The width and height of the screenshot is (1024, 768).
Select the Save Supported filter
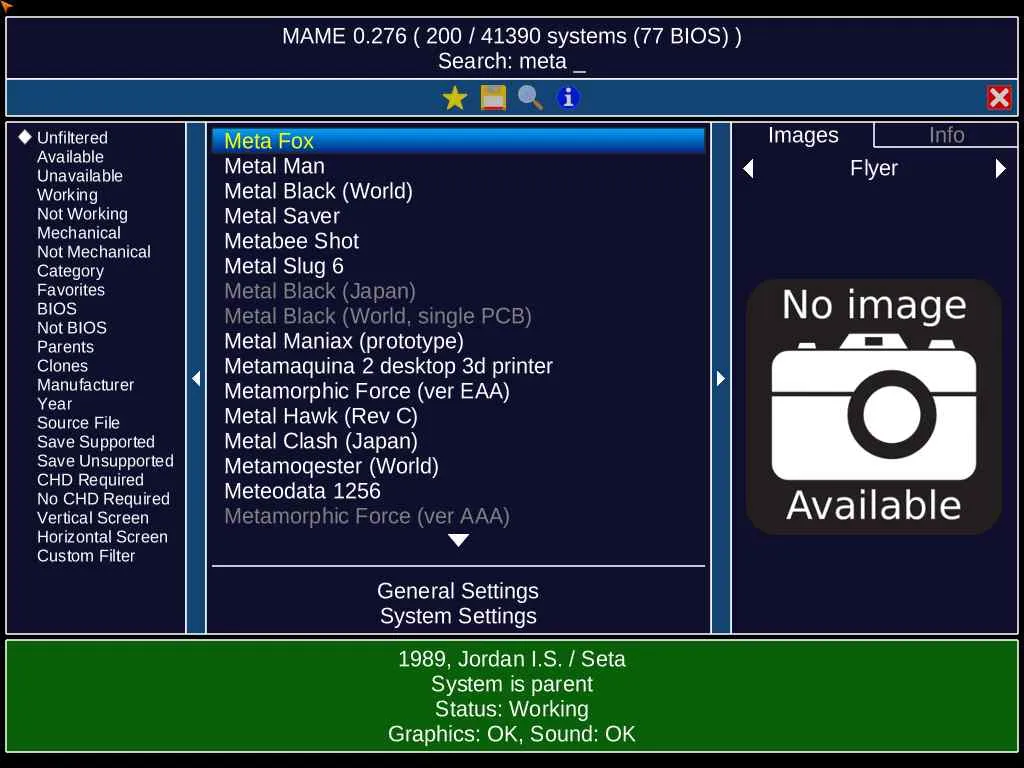[x=96, y=441]
